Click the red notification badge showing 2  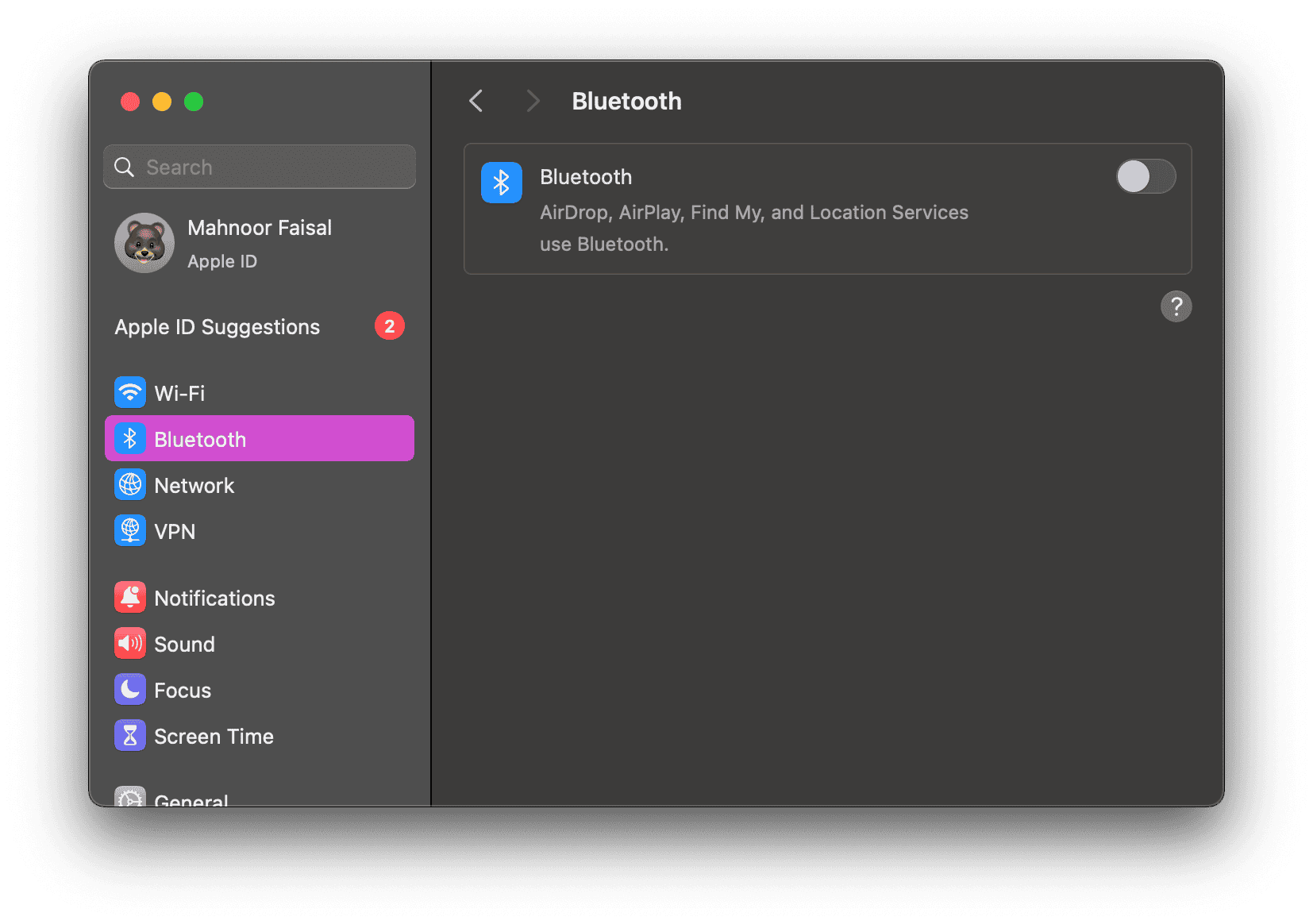[x=389, y=326]
